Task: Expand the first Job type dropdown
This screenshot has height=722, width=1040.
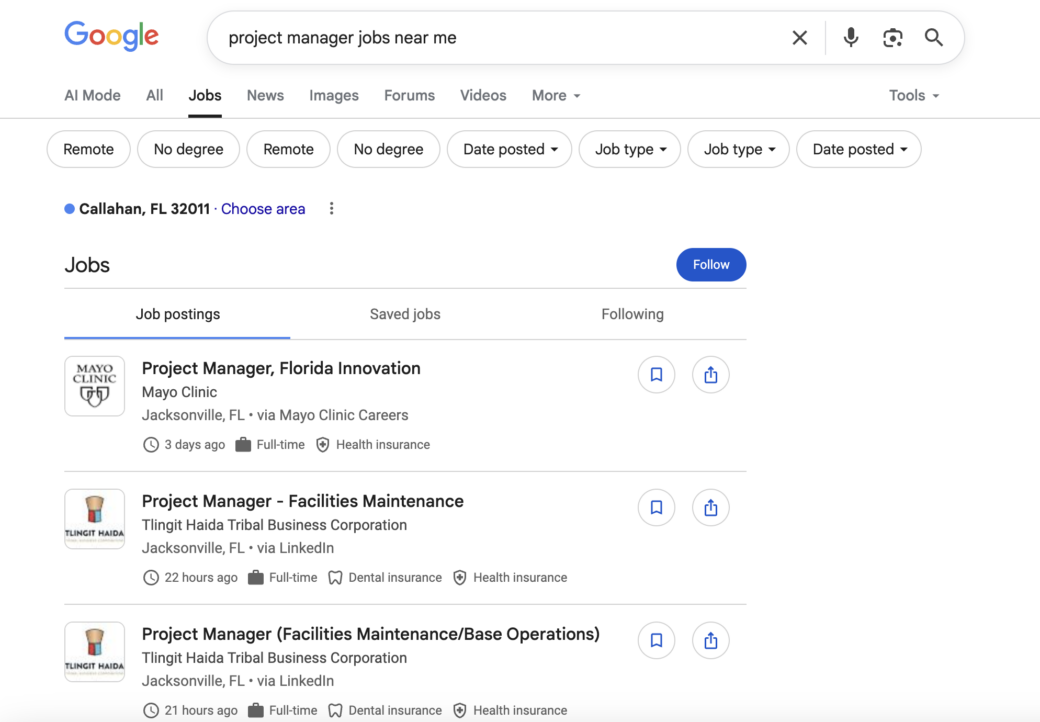Action: pos(630,149)
